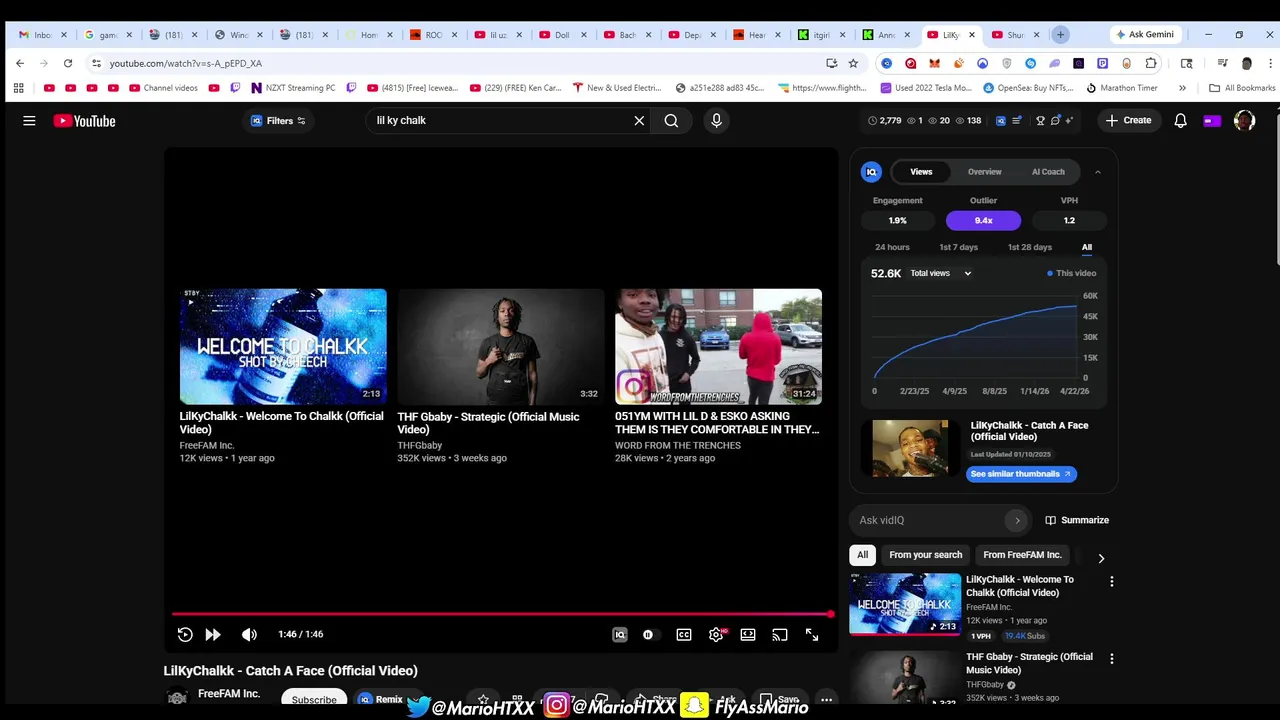Viewport: 1280px width, 720px height.
Task: Select the All time range
Action: coord(1086,247)
